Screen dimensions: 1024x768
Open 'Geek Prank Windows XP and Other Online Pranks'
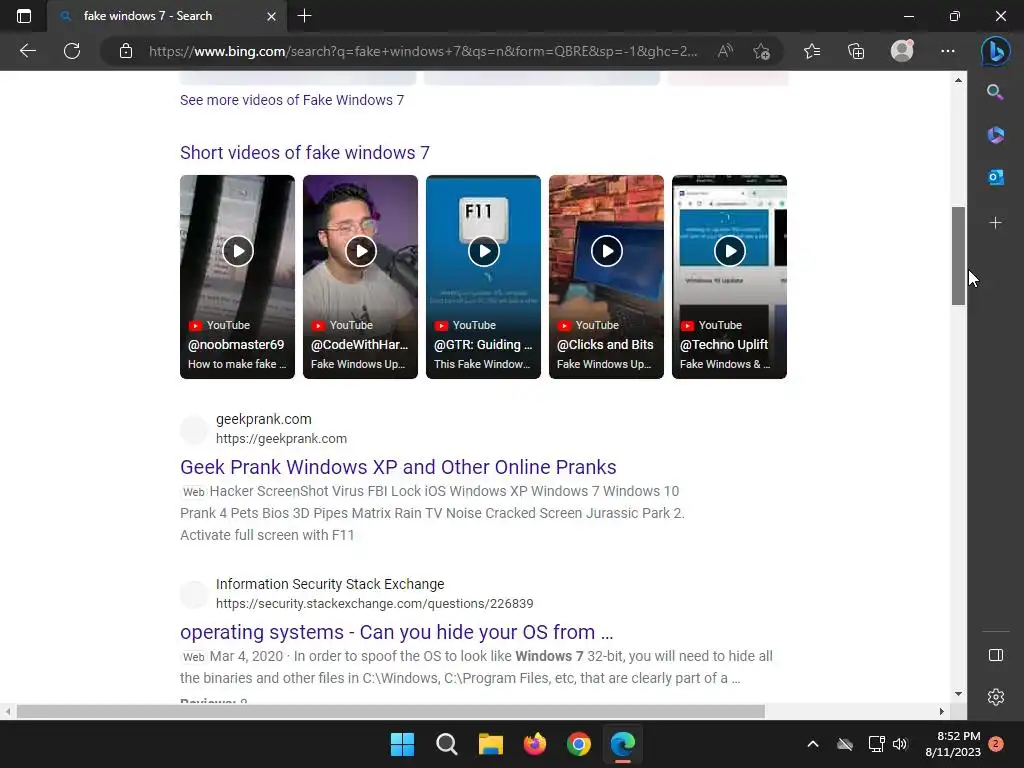[x=398, y=467]
